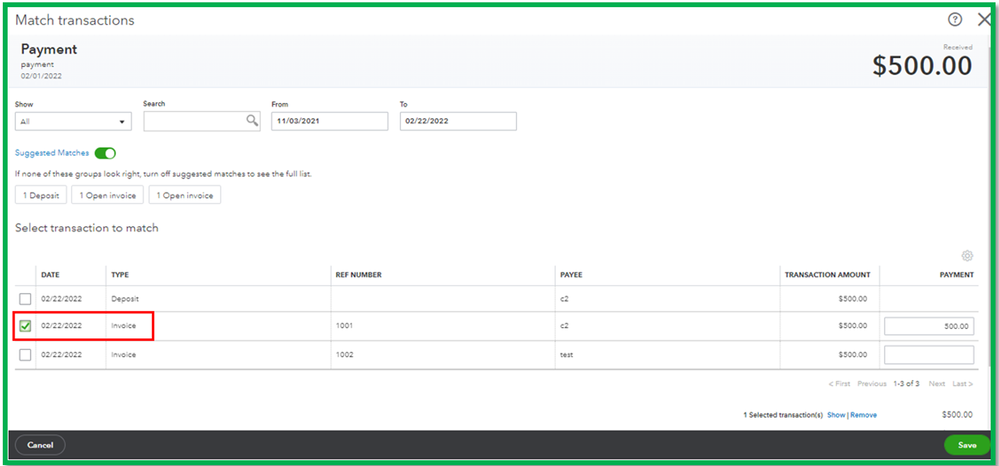Uncheck the invoice 1001 checkbox
The image size is (999, 466).
coord(25,326)
